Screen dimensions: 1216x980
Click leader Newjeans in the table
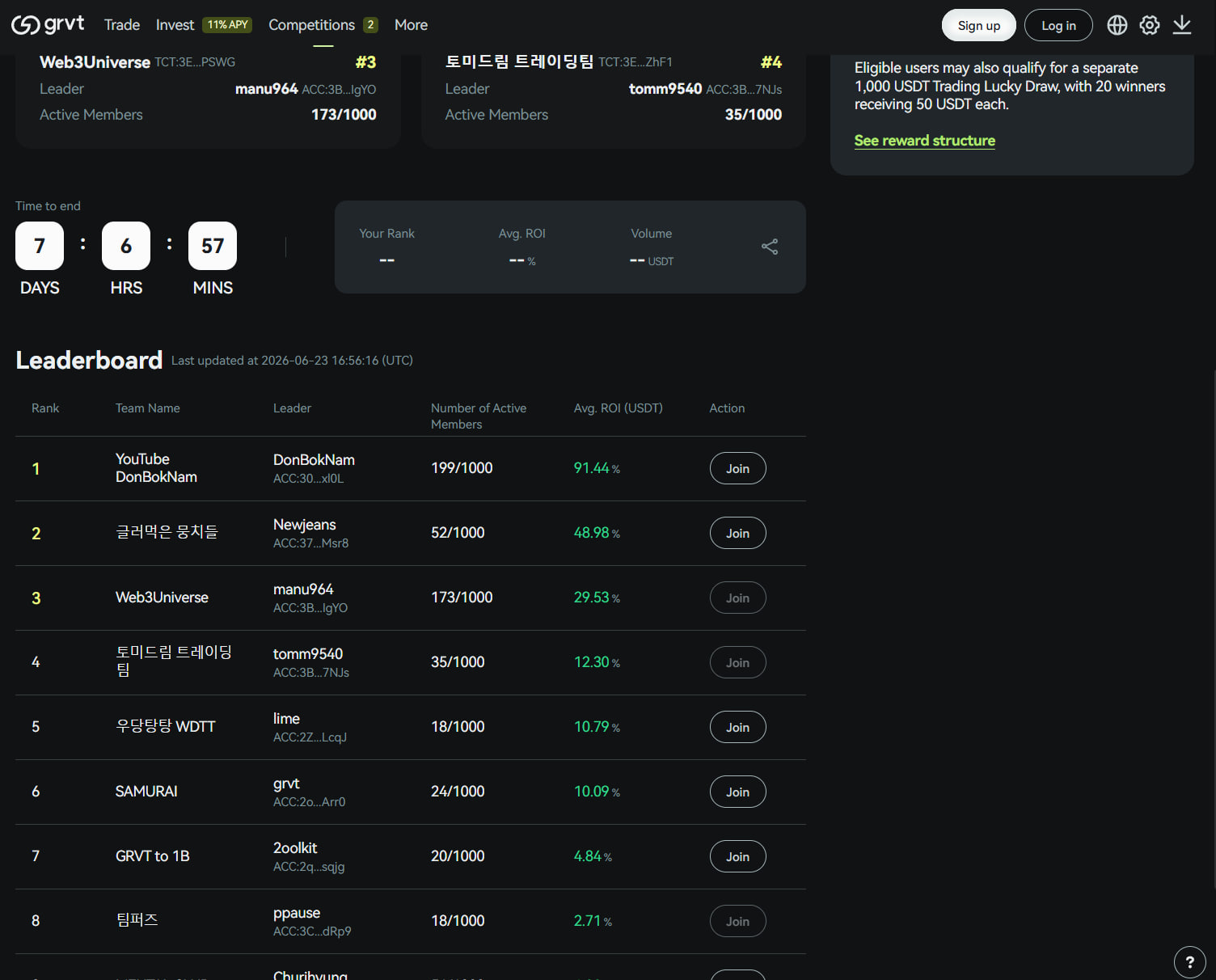coord(304,525)
